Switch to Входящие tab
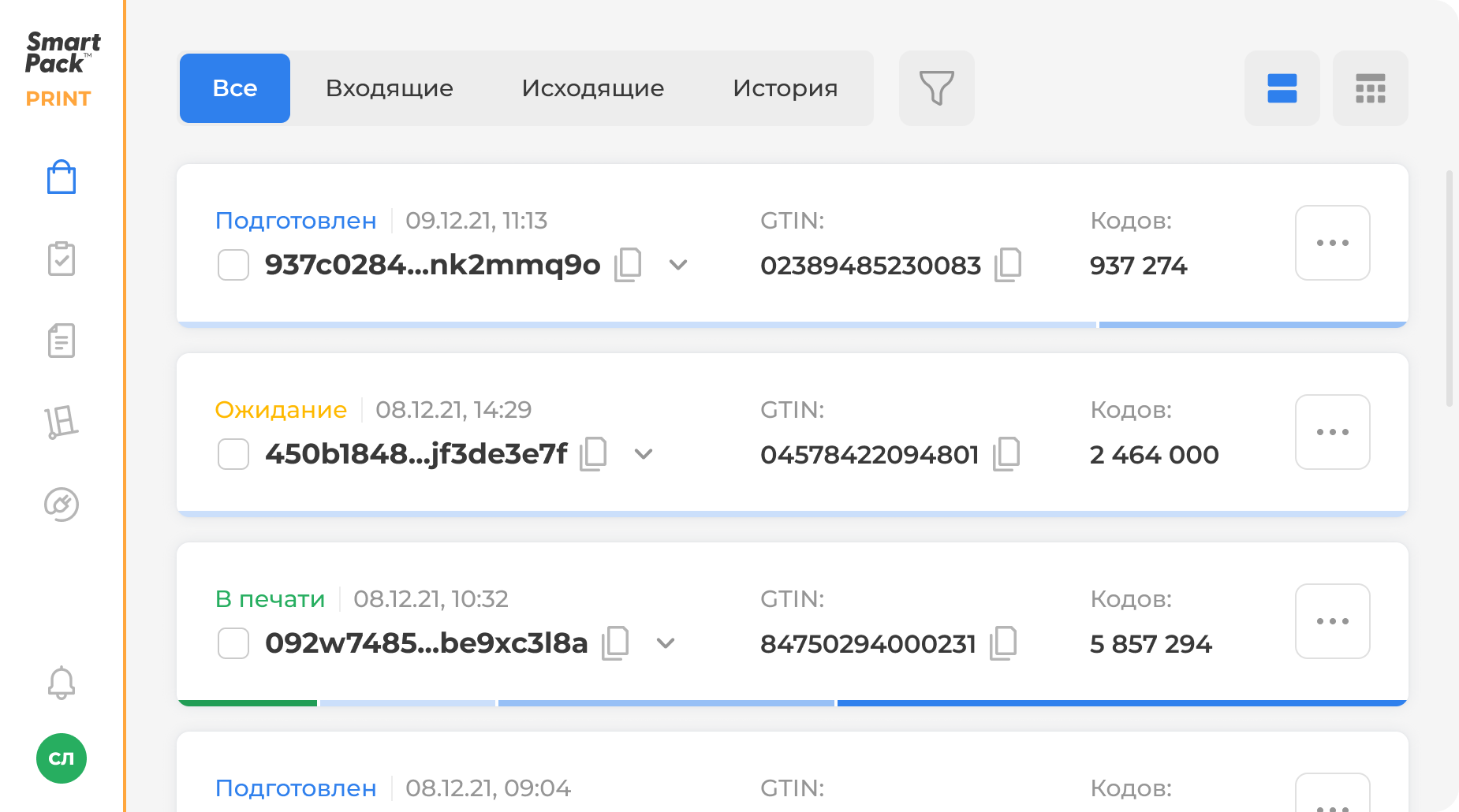 coord(390,88)
